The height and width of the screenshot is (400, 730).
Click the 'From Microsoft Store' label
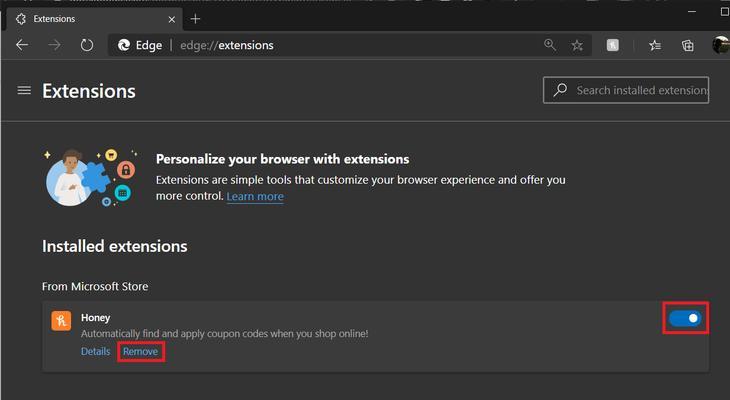pos(95,286)
